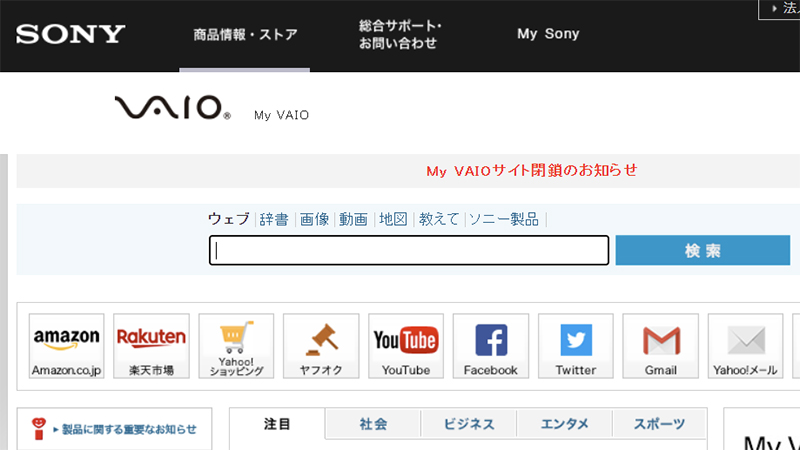The height and width of the screenshot is (450, 800).
Task: Select the 社会 news tab
Action: click(x=373, y=423)
